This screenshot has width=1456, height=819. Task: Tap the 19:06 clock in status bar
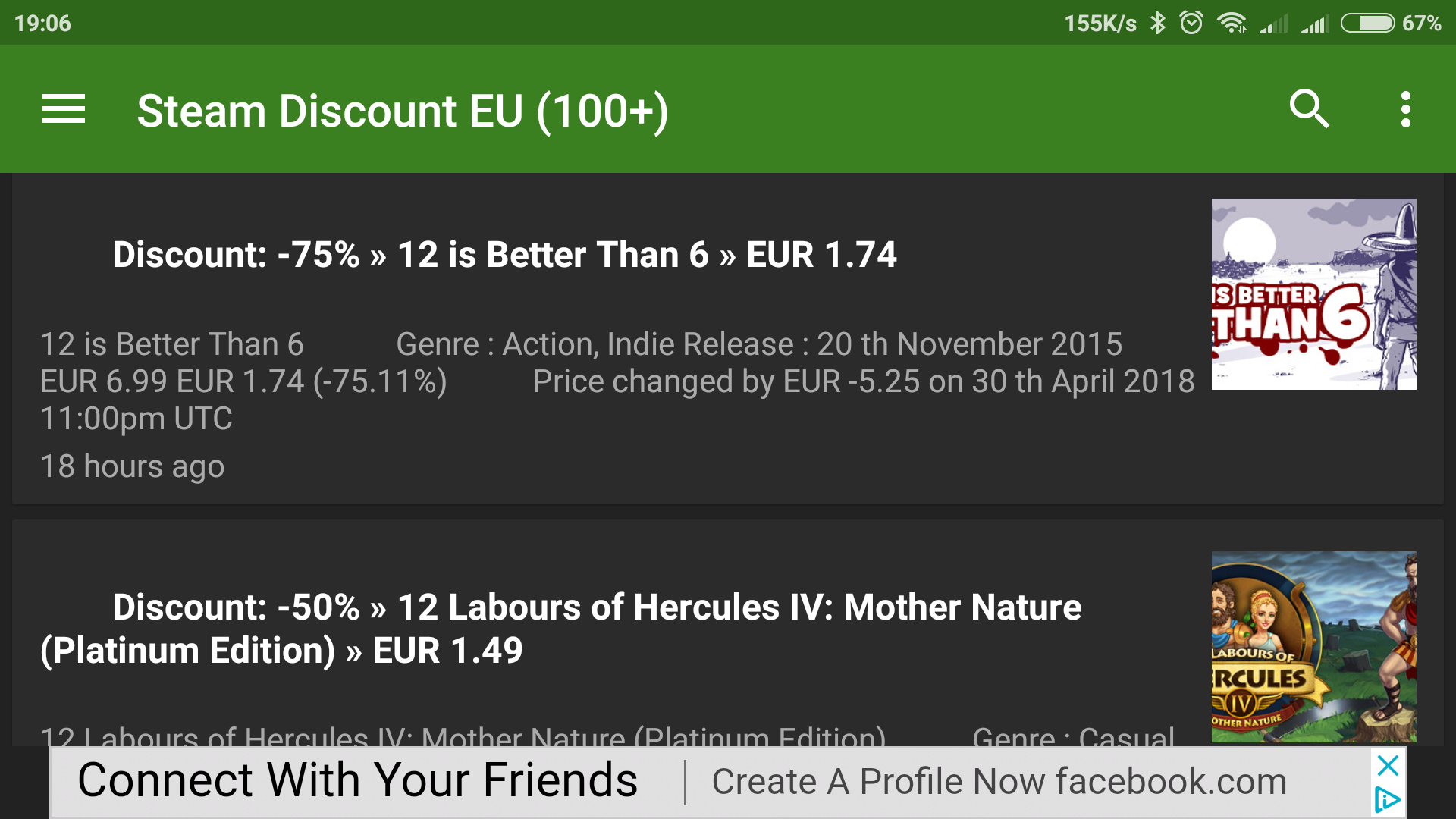[42, 23]
